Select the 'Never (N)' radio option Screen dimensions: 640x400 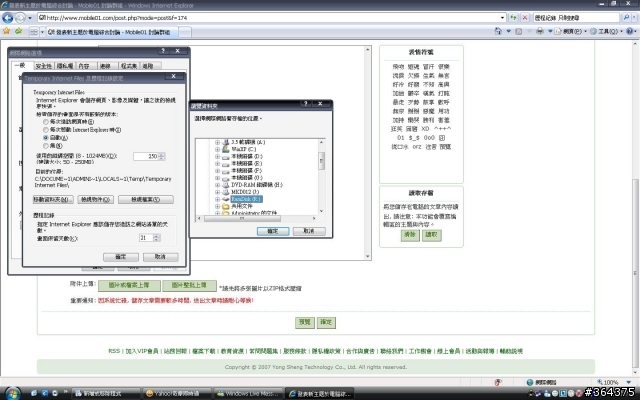point(46,146)
